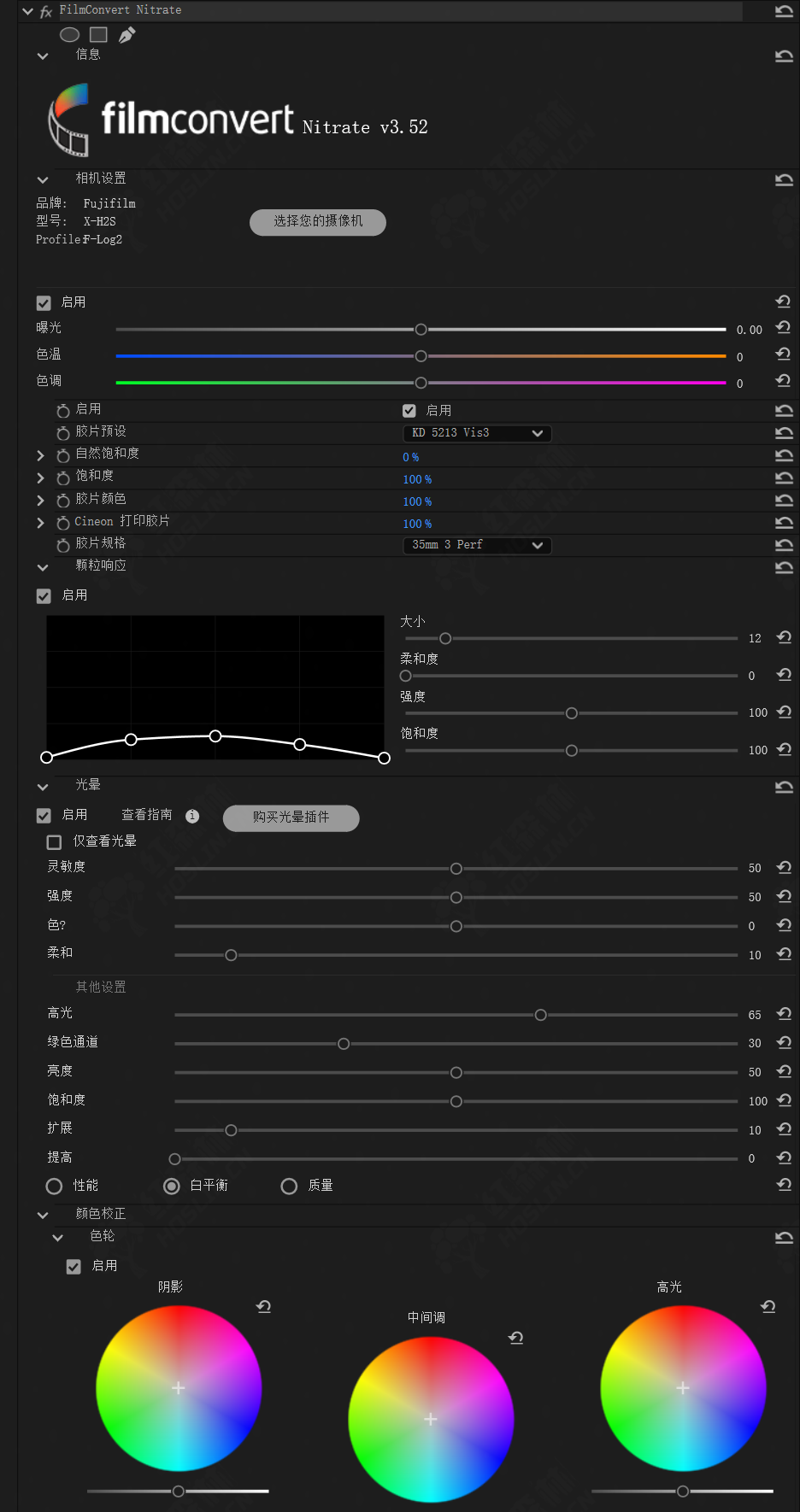Viewport: 800px width, 1512px height.
Task: Toggle stopwatch for 胶片规格
Action: click(63, 544)
